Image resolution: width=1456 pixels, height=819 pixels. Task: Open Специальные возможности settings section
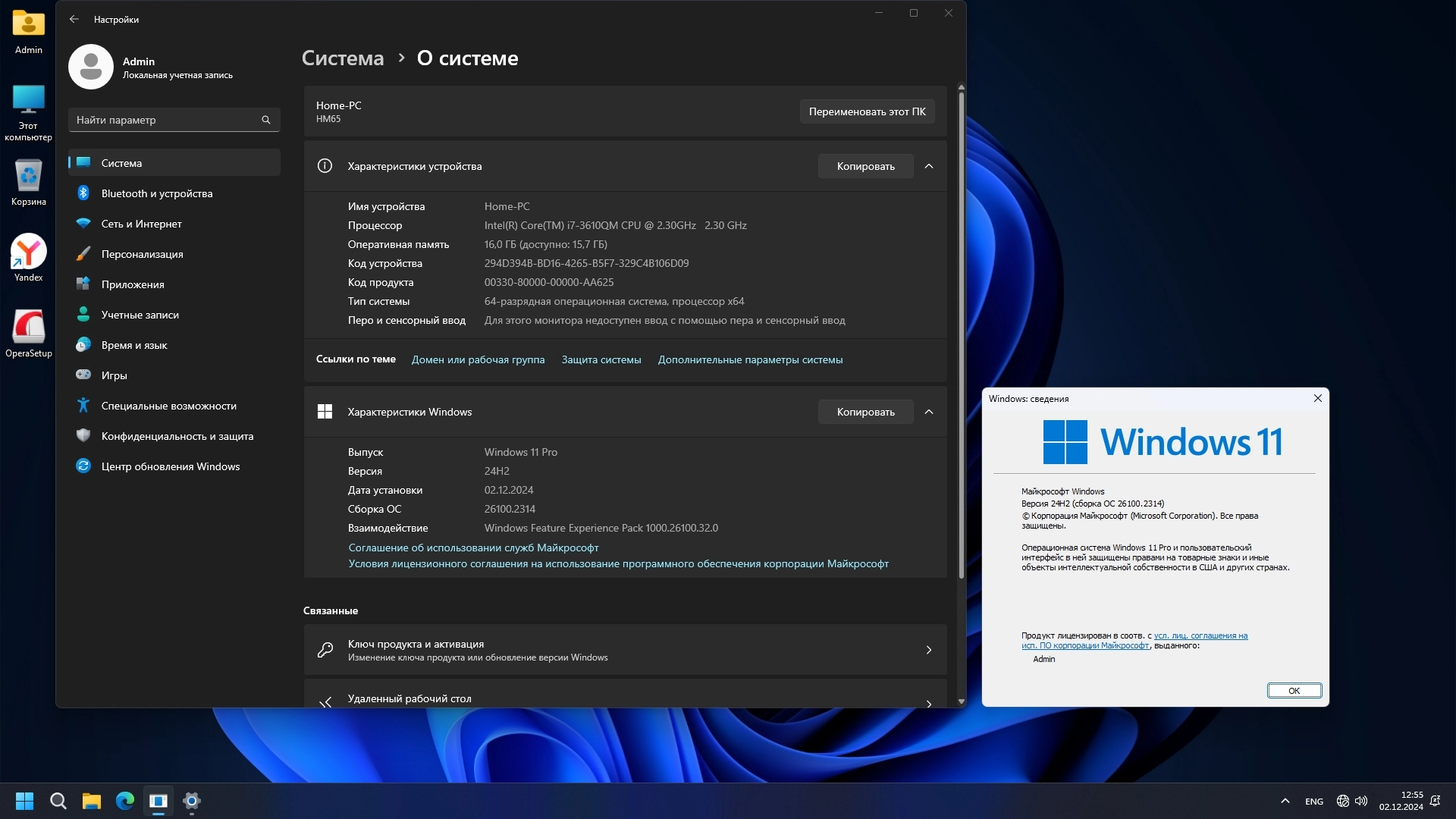click(168, 406)
